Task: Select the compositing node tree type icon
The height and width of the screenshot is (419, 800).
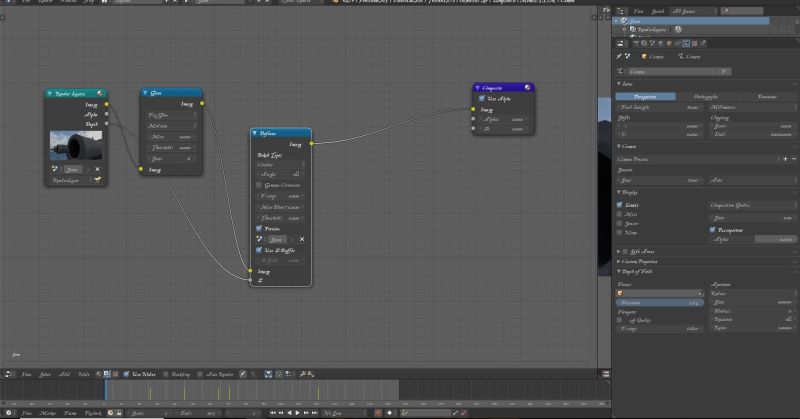Action: point(107,374)
